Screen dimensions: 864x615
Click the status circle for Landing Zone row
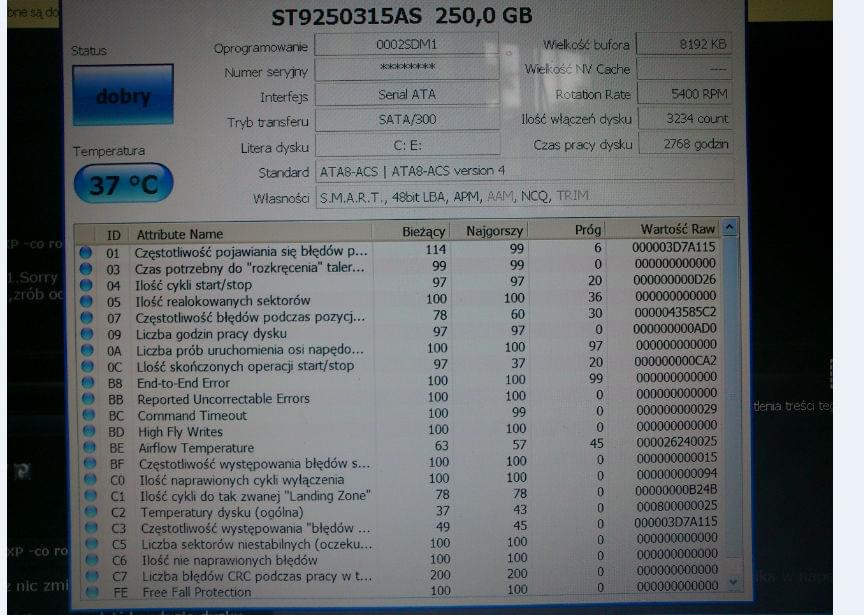[90, 495]
